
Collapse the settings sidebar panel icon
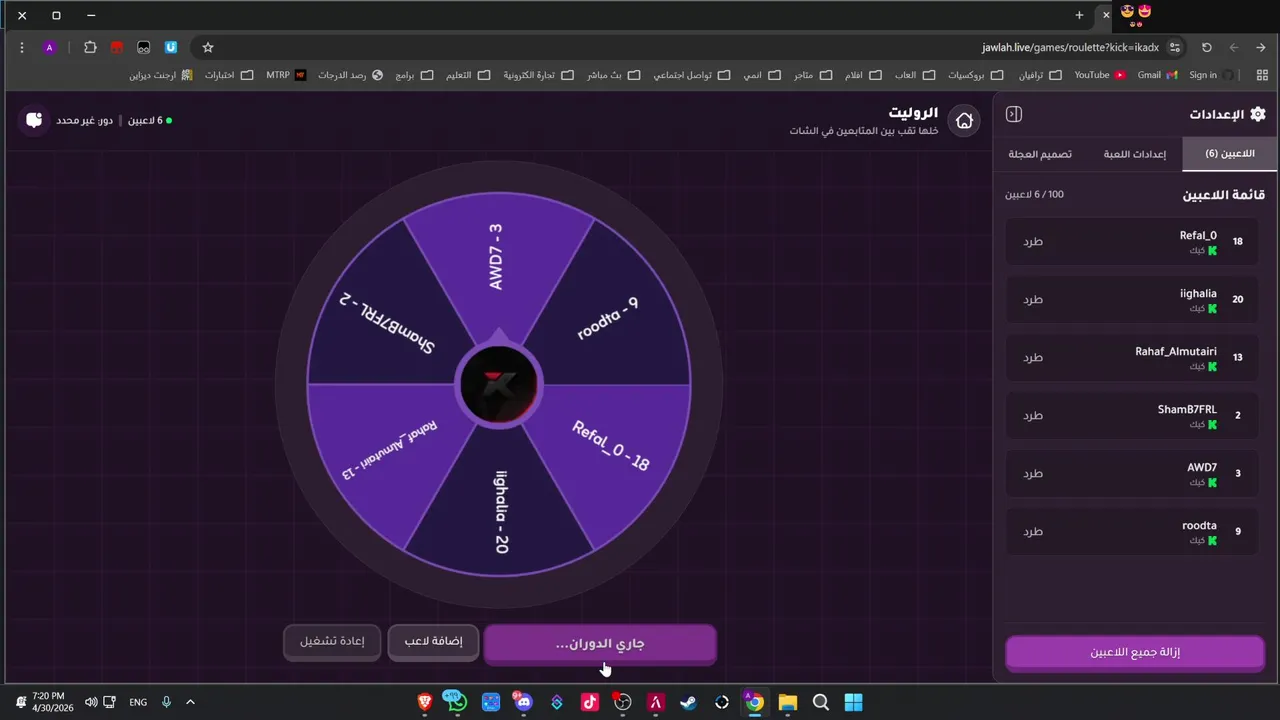pyautogui.click(x=1014, y=114)
